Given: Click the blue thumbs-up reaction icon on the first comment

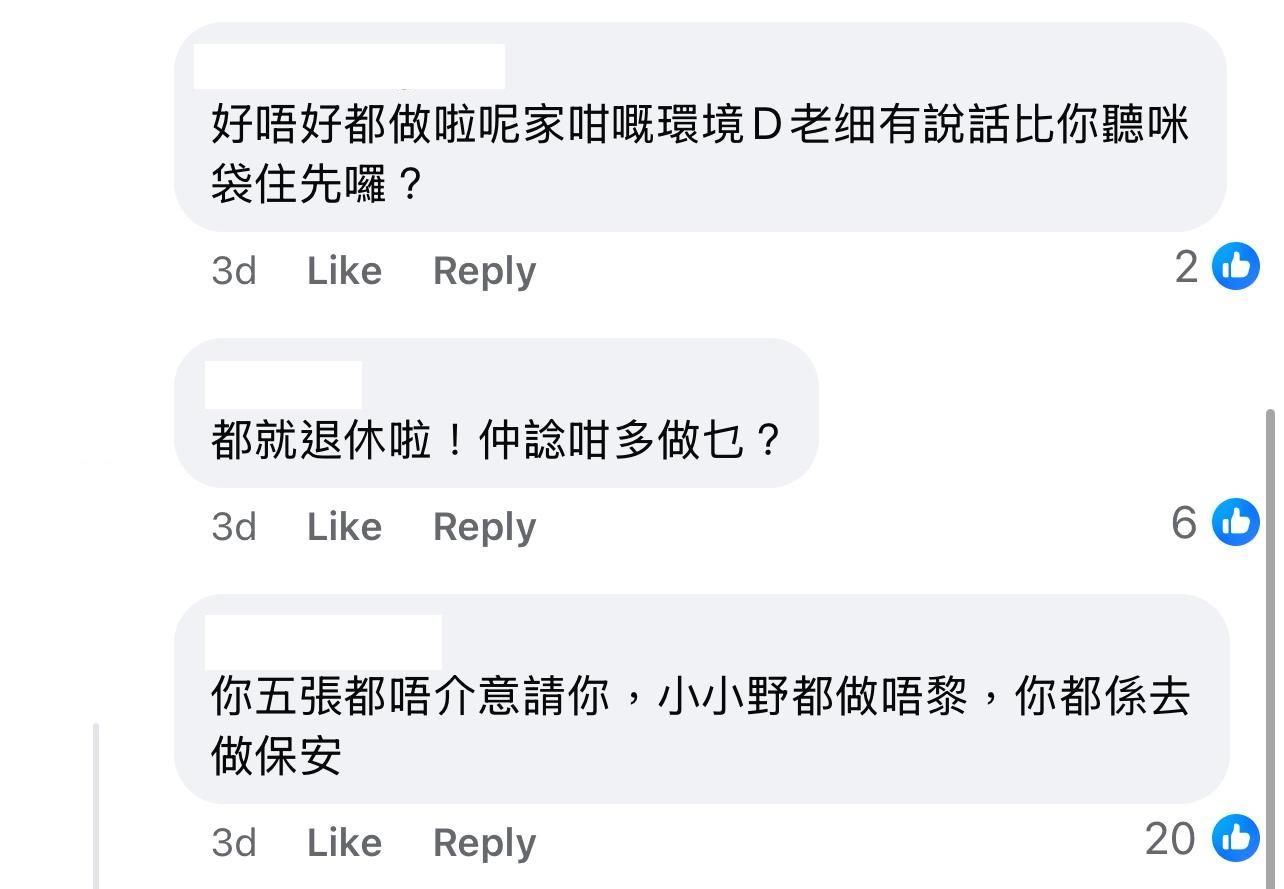Looking at the screenshot, I should [1236, 268].
